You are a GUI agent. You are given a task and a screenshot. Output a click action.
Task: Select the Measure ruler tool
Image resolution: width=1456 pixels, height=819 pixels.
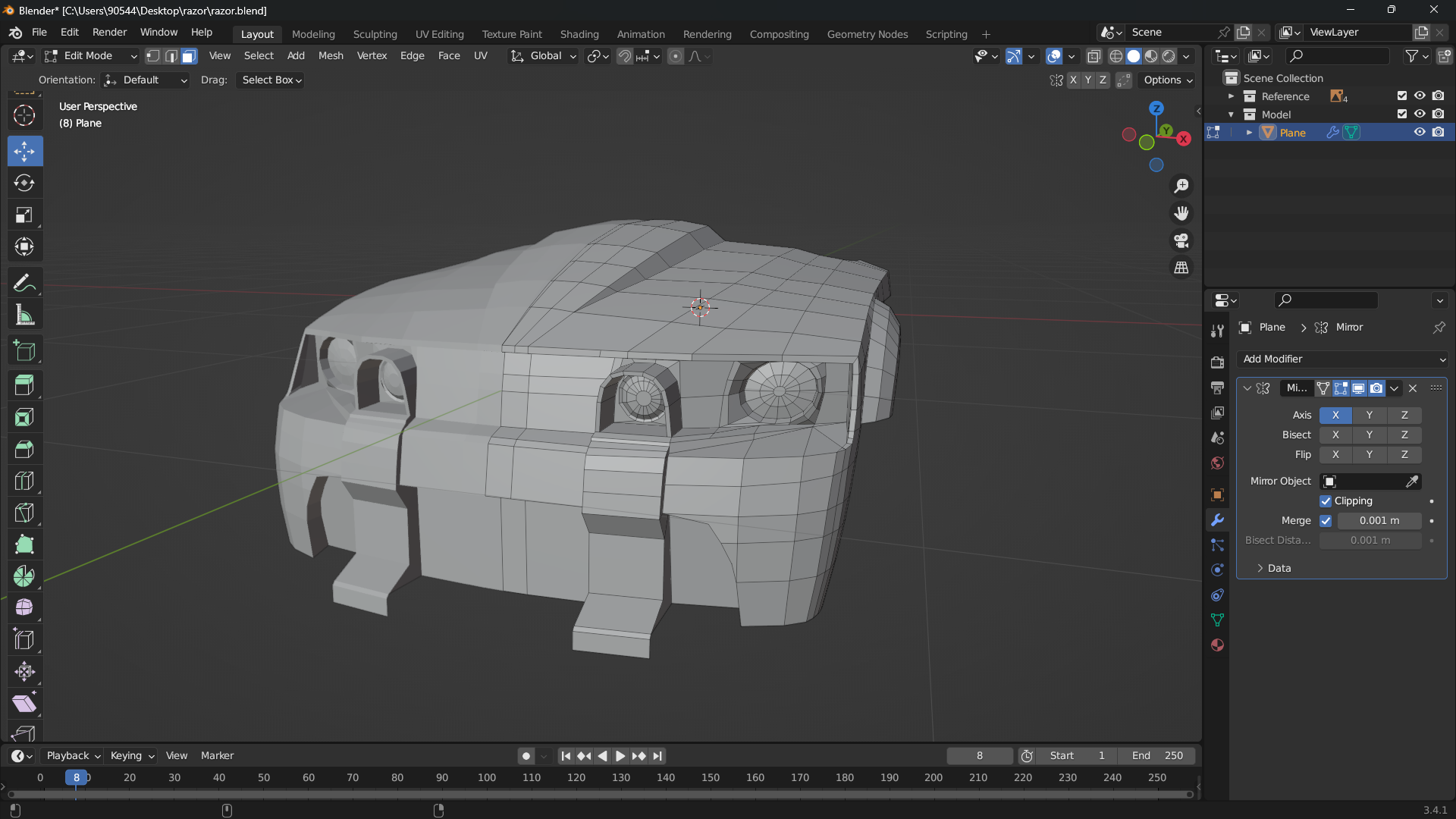tap(24, 315)
